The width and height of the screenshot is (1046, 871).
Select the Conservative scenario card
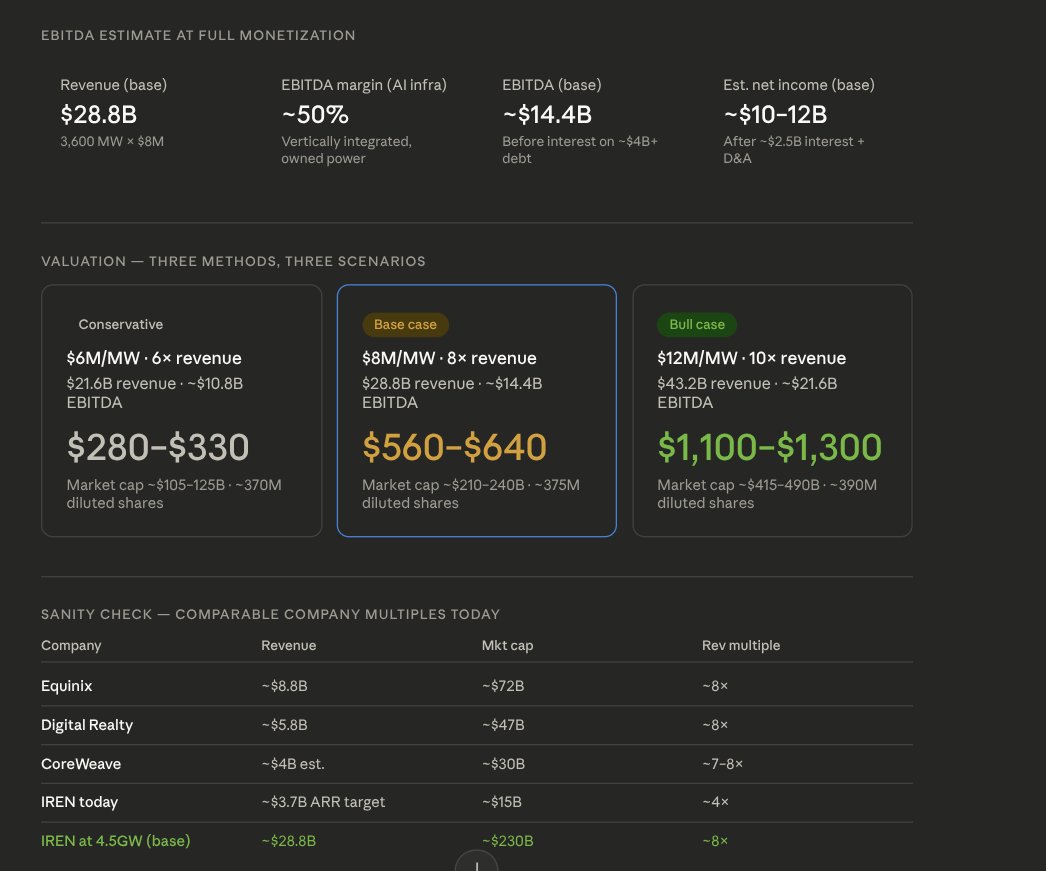181,411
